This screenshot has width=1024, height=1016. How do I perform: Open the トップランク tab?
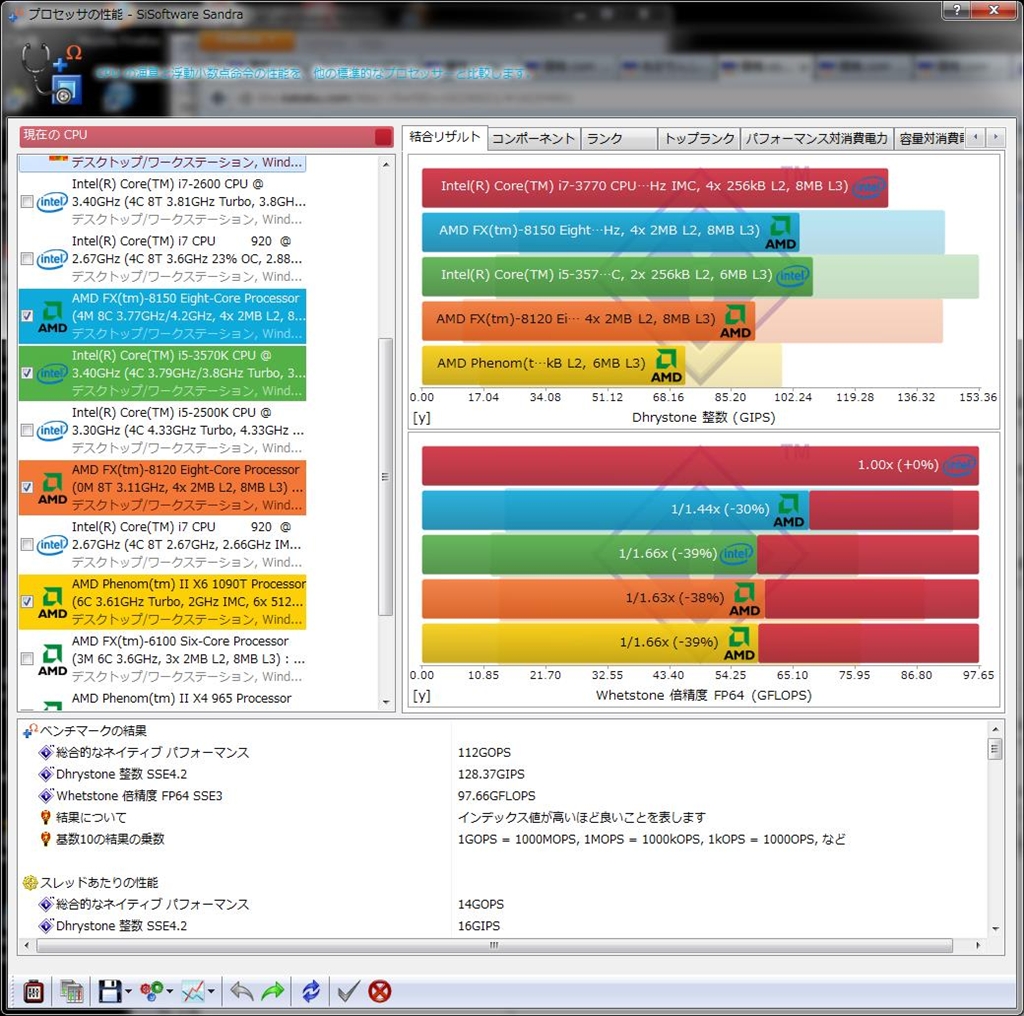click(699, 138)
